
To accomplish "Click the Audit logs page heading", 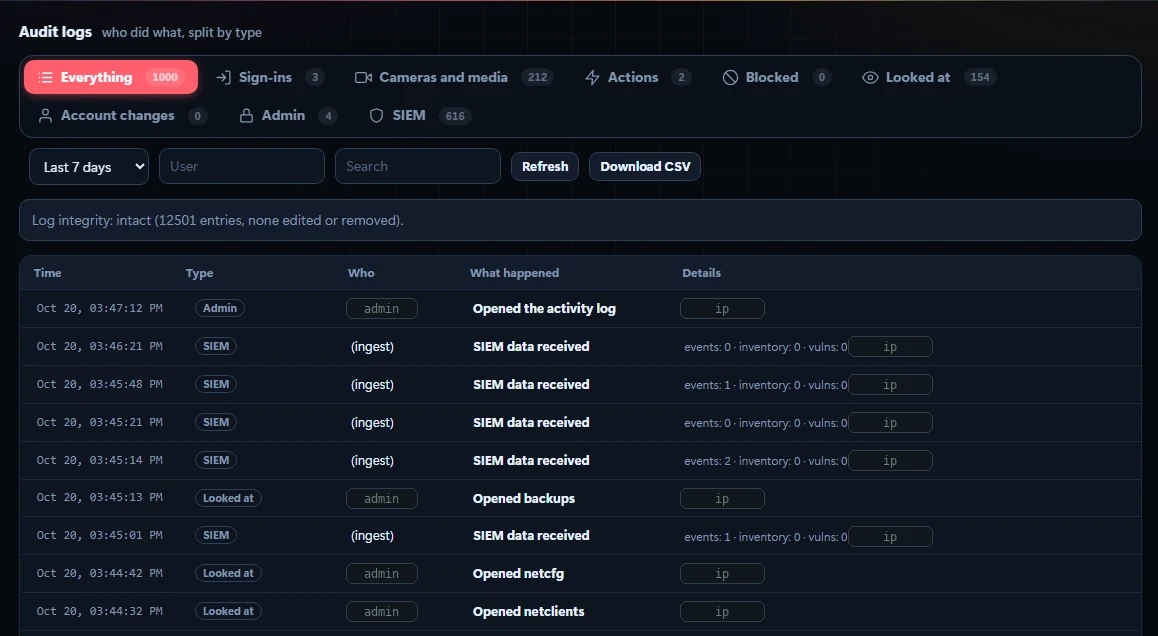I will [x=55, y=32].
